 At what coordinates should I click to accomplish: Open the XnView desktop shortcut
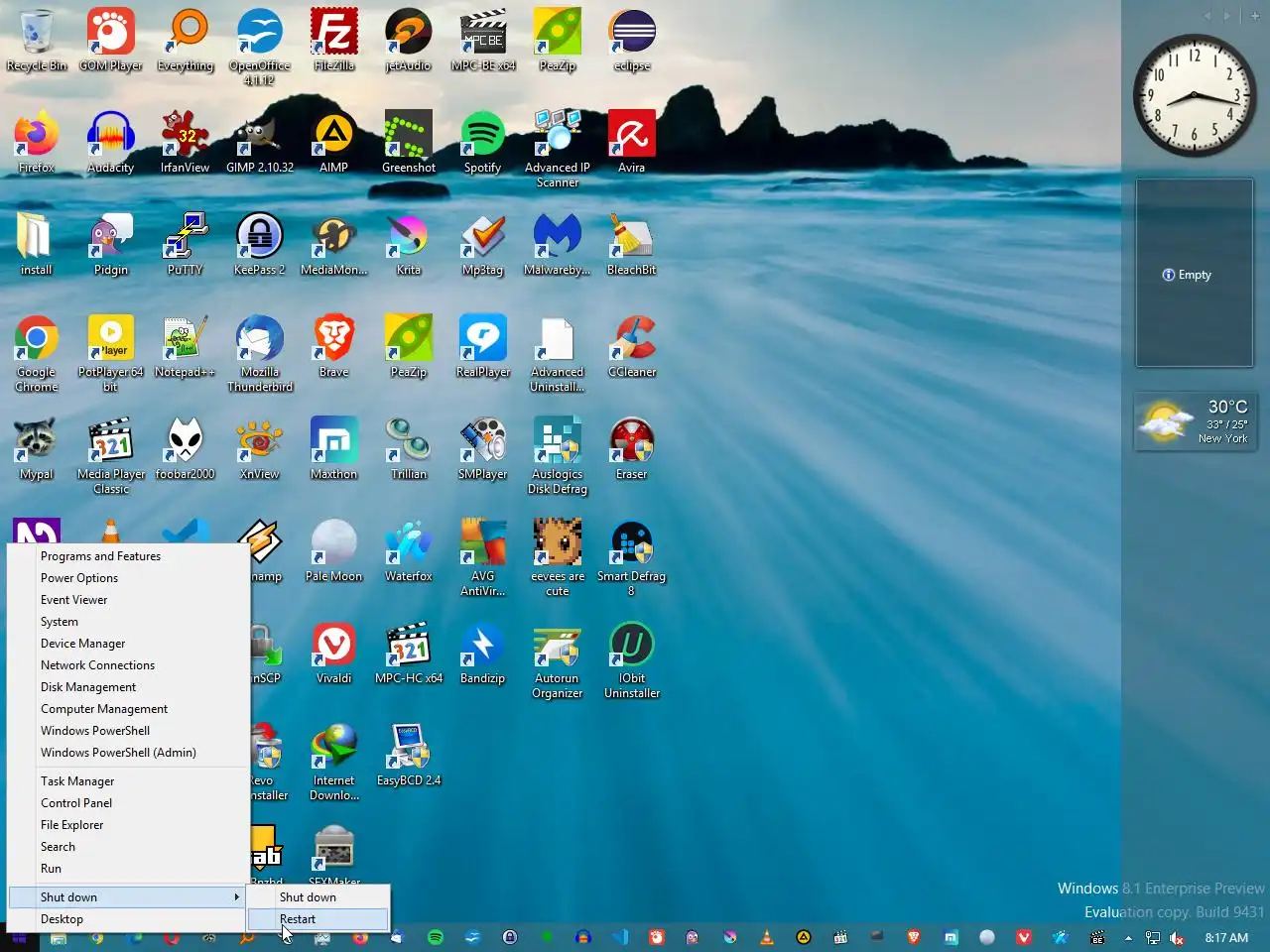coord(260,448)
